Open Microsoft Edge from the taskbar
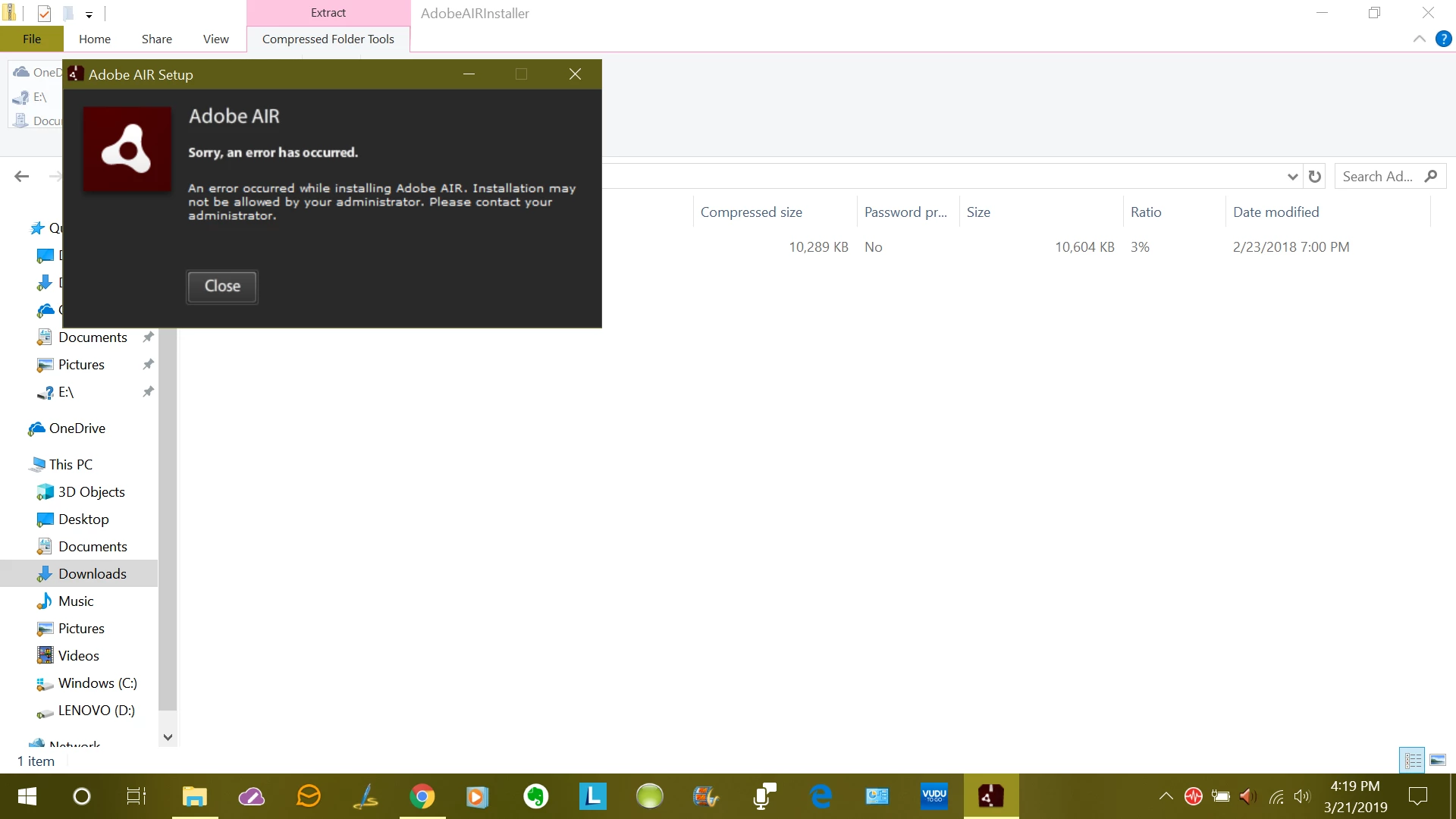The height and width of the screenshot is (819, 1456). (821, 796)
